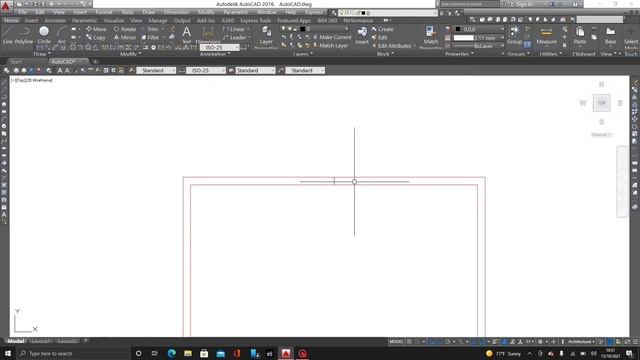Viewport: 640px width, 360px height.
Task: Open the ByLayer linetype dropdown
Action: pos(478,46)
